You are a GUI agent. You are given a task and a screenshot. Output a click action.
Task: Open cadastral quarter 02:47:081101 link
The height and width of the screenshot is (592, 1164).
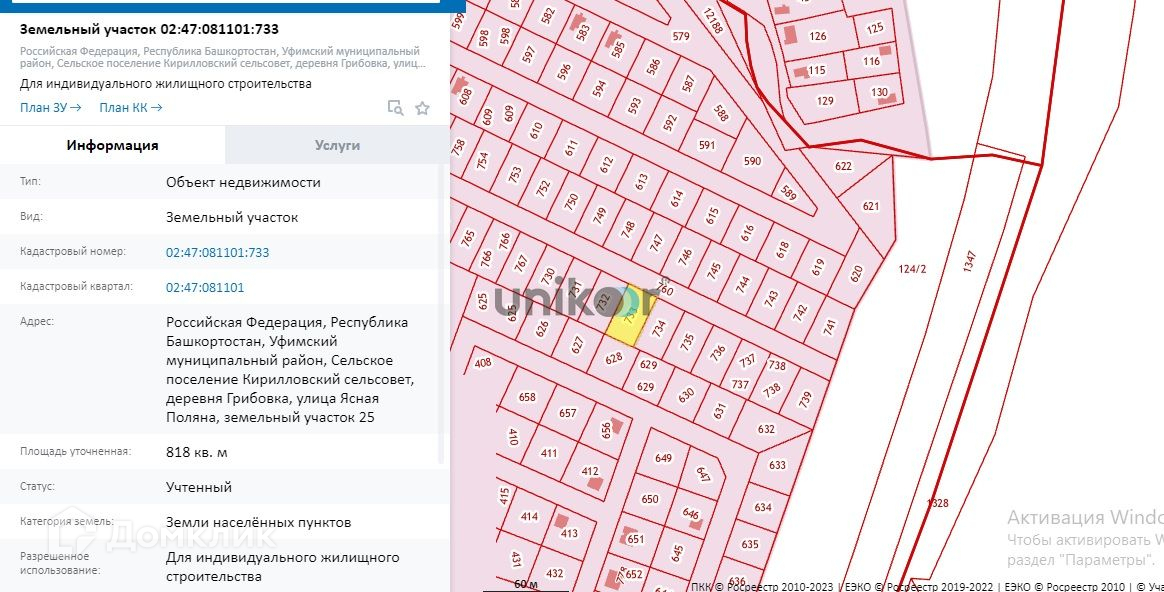pos(205,287)
